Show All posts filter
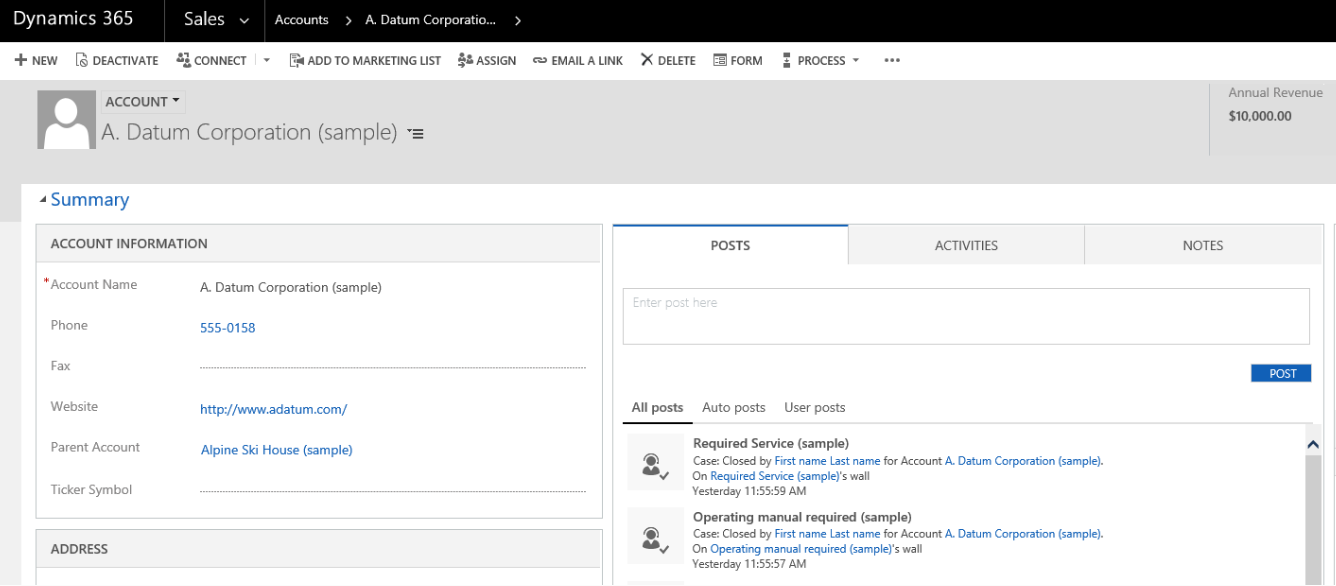The width and height of the screenshot is (1336, 586). pos(658,408)
